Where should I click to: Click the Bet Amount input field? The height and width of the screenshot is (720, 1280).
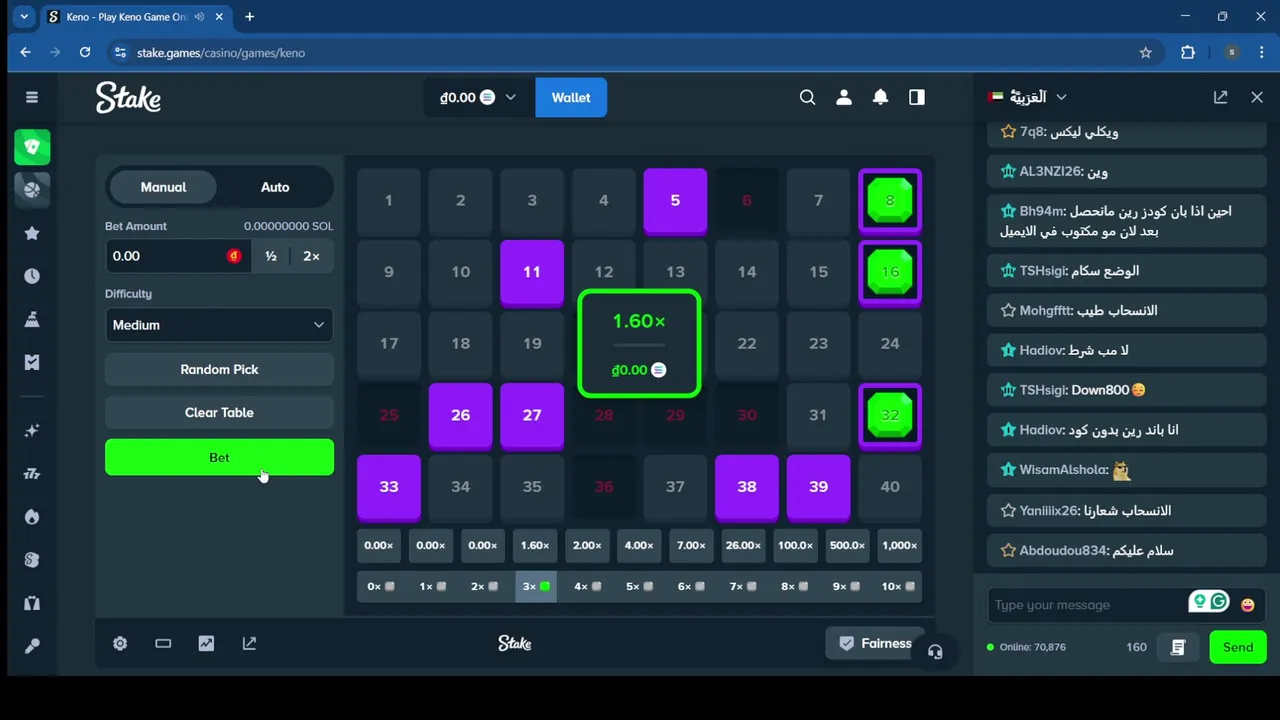click(177, 256)
